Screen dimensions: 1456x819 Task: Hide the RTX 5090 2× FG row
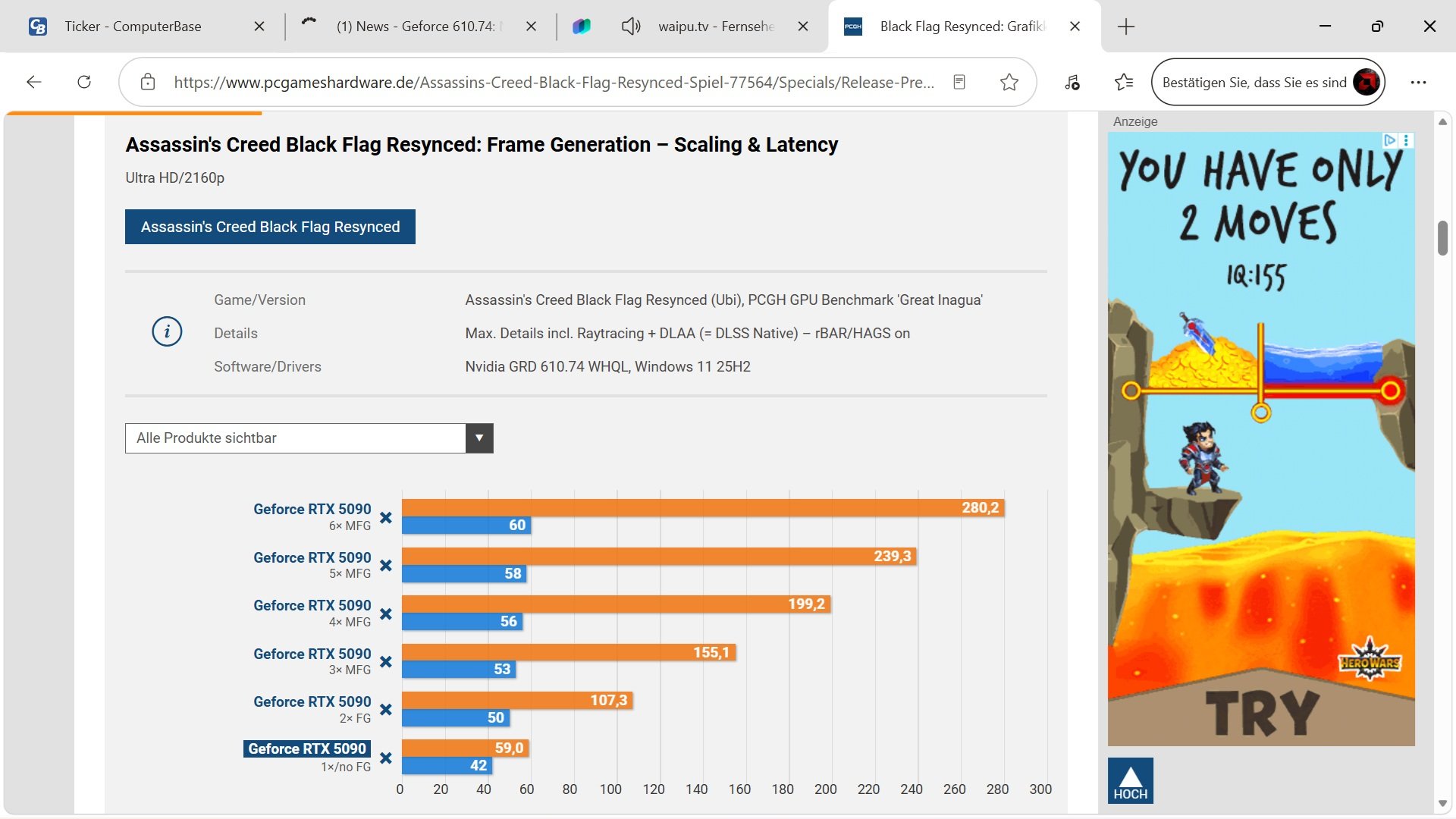point(386,710)
